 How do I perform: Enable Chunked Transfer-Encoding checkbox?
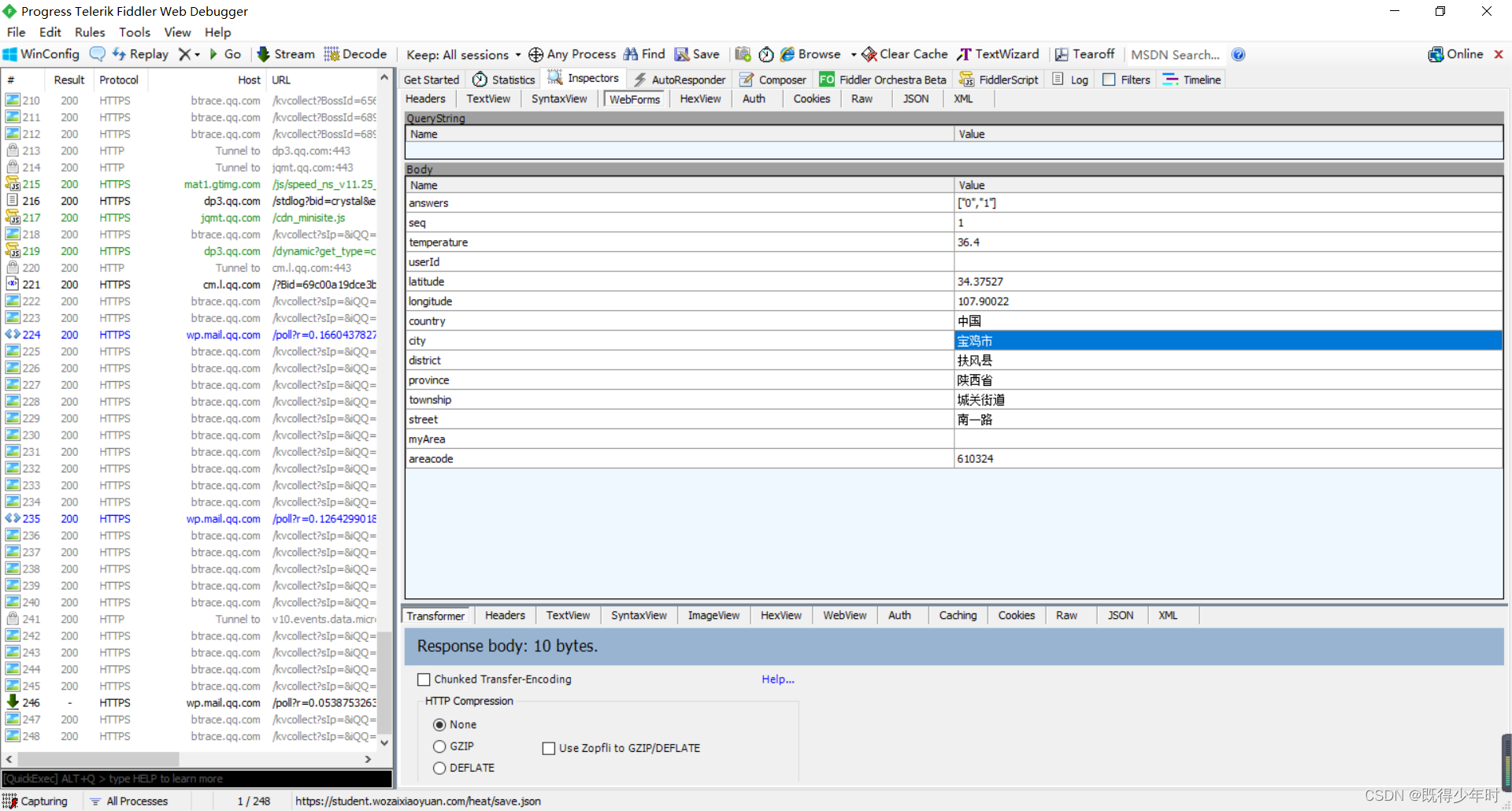coord(424,680)
